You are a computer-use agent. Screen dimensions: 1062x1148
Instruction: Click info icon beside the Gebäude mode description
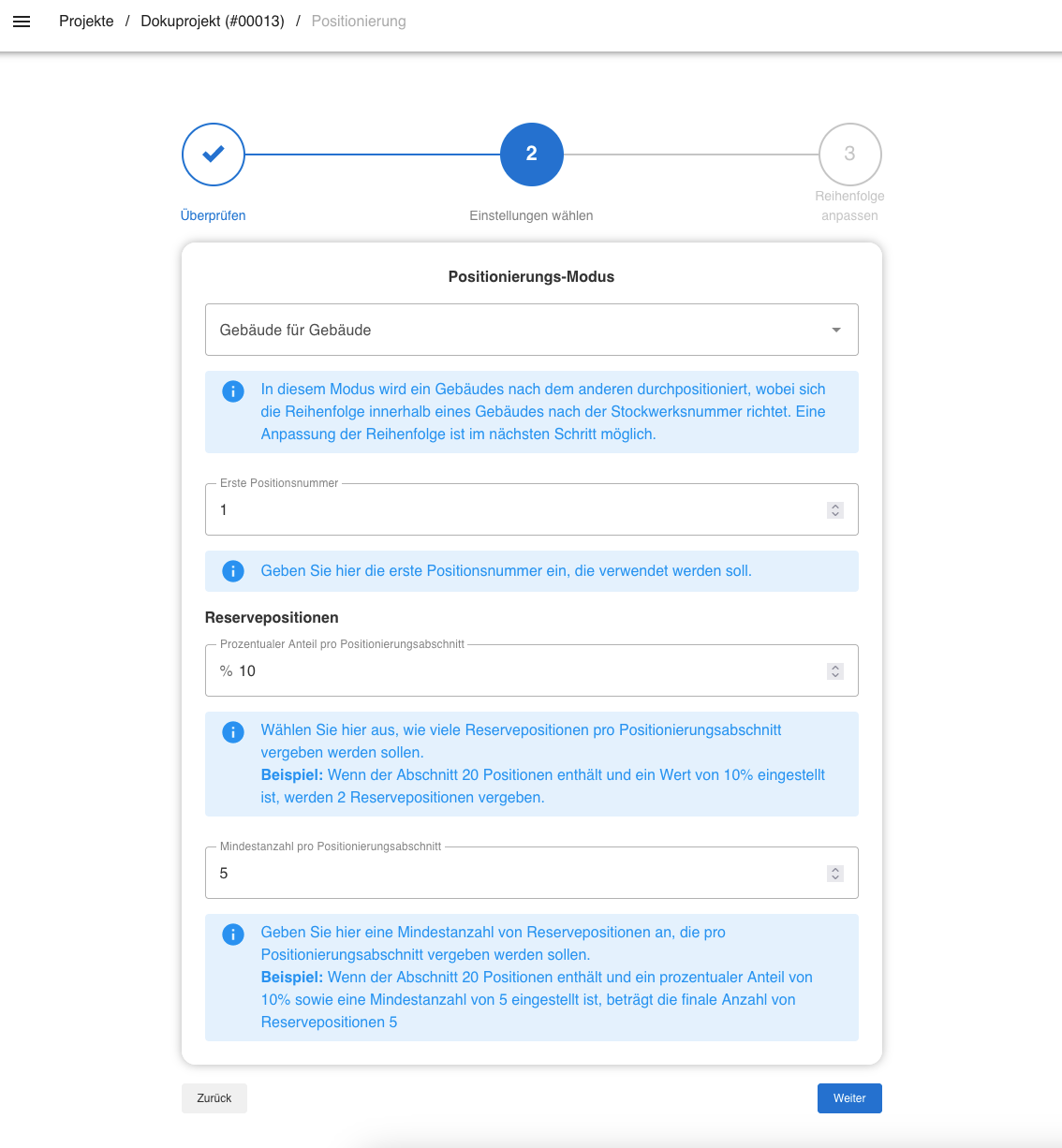(x=233, y=391)
